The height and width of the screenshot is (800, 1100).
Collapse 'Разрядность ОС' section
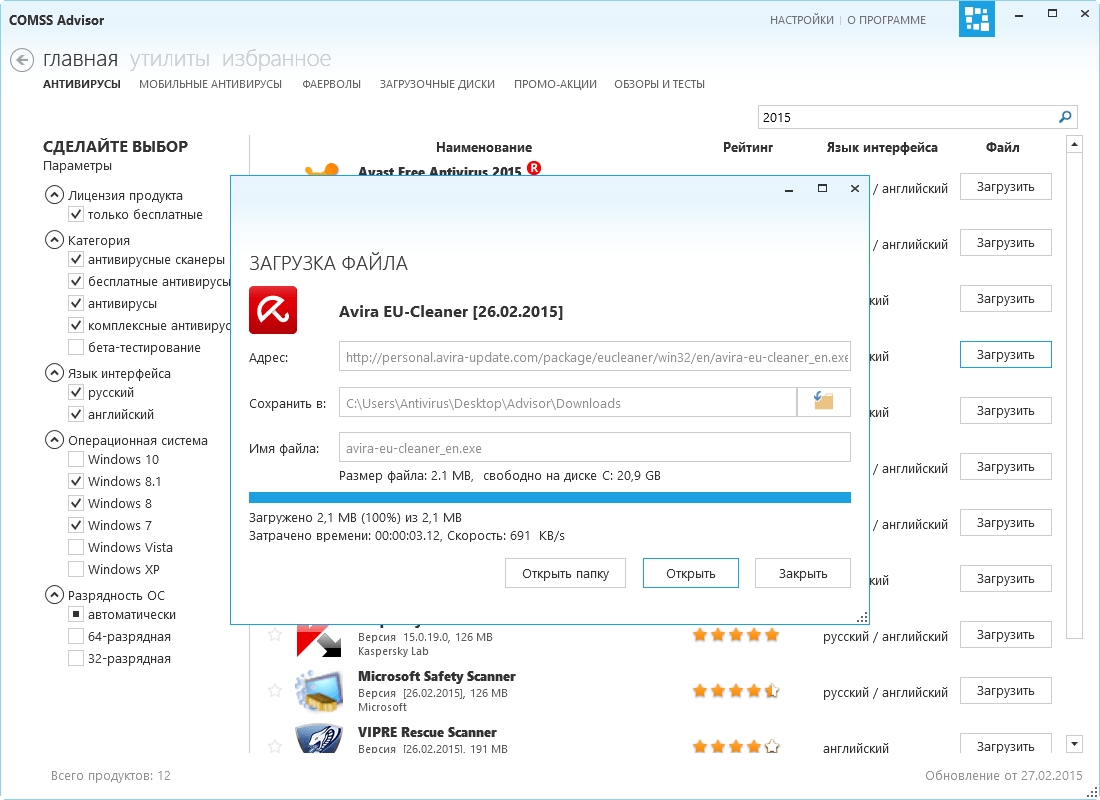[54, 595]
